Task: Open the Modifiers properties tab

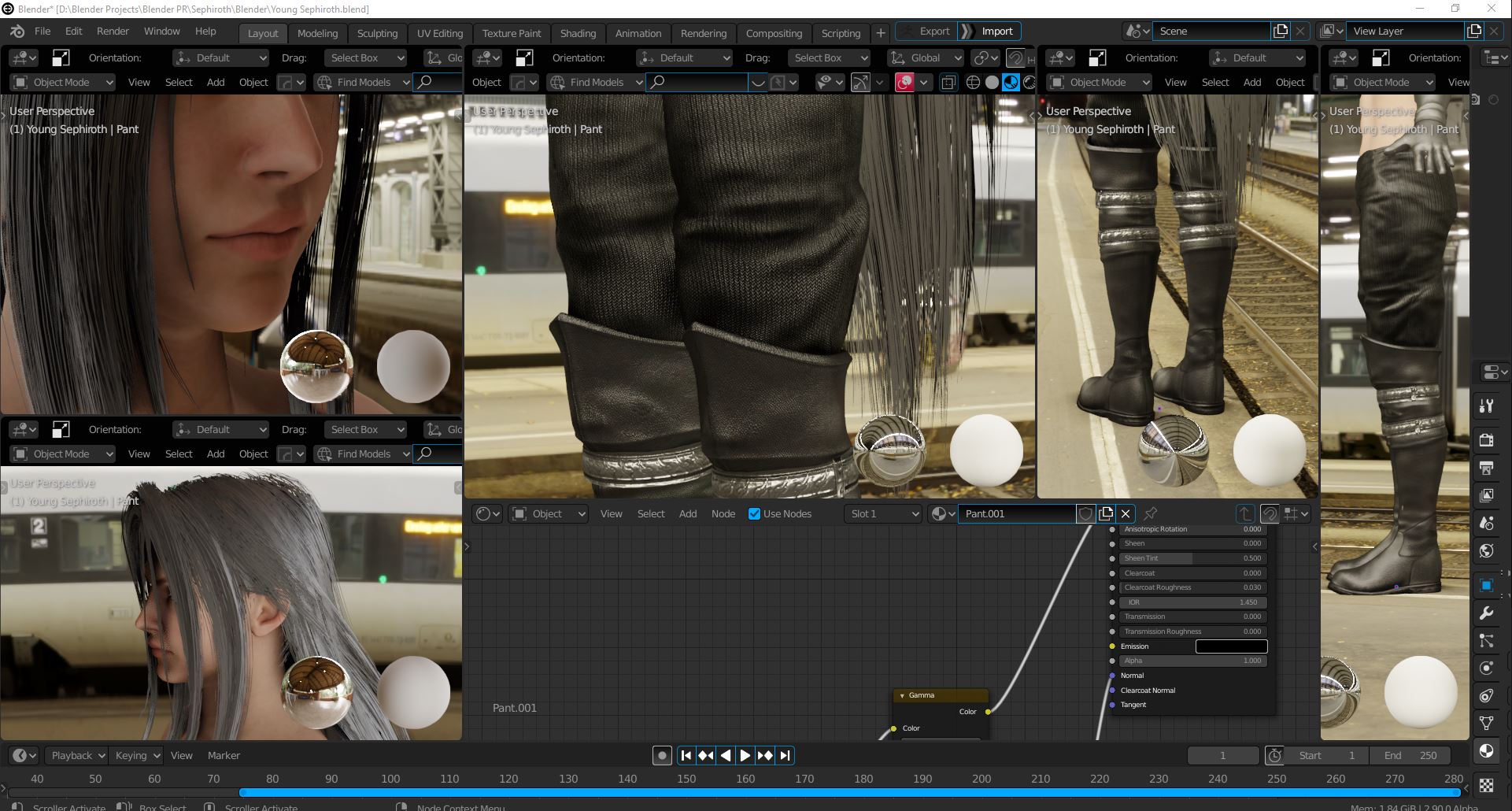Action: point(1486,613)
